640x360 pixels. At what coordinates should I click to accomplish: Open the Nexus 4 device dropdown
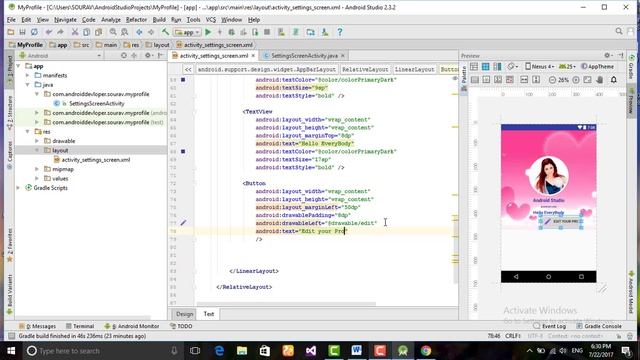click(x=540, y=67)
